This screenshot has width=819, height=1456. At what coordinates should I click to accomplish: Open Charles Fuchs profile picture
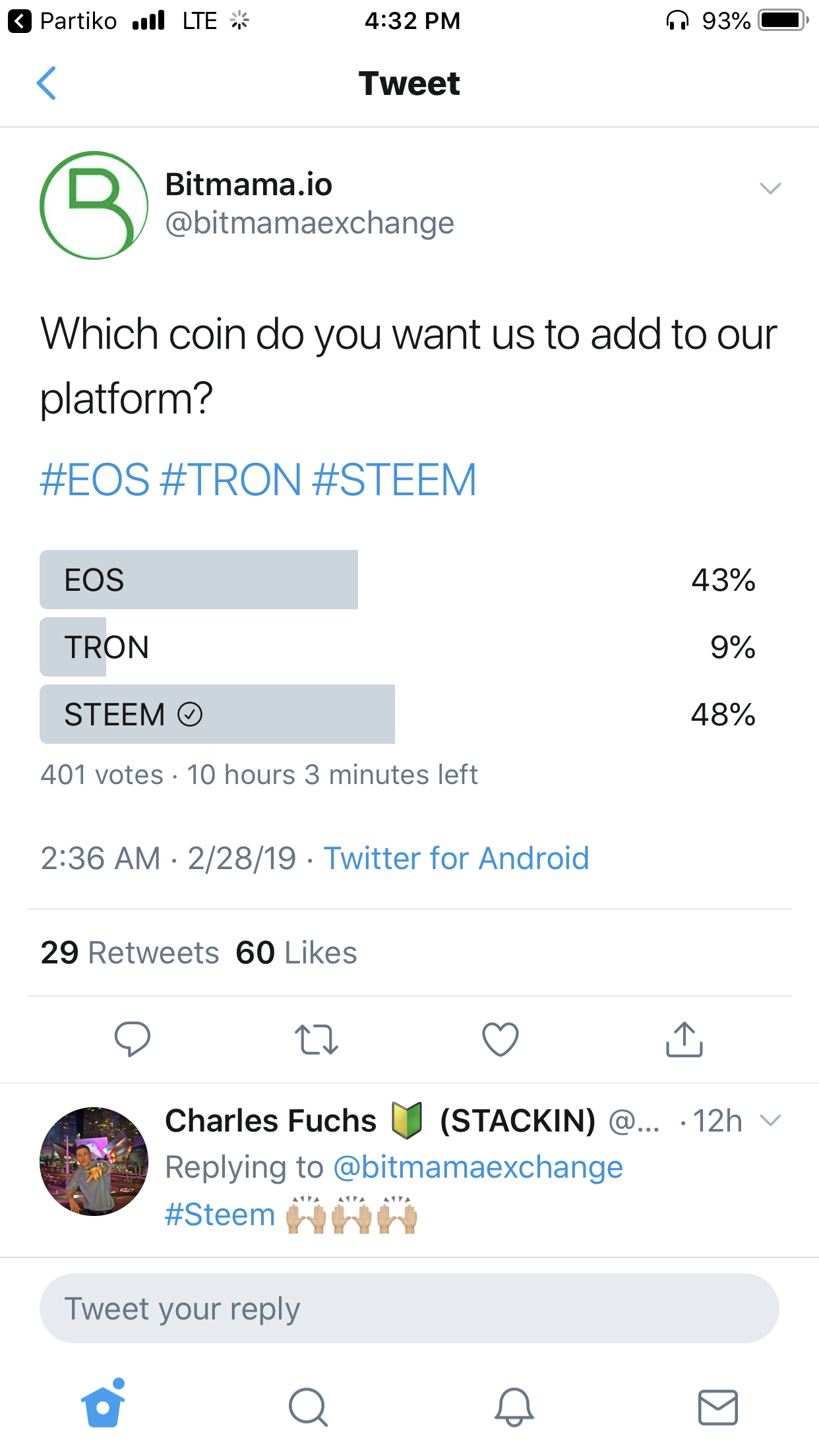(94, 1161)
